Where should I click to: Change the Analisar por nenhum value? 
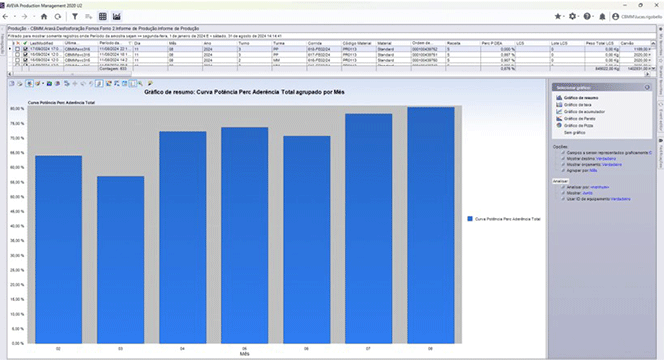click(x=600, y=187)
